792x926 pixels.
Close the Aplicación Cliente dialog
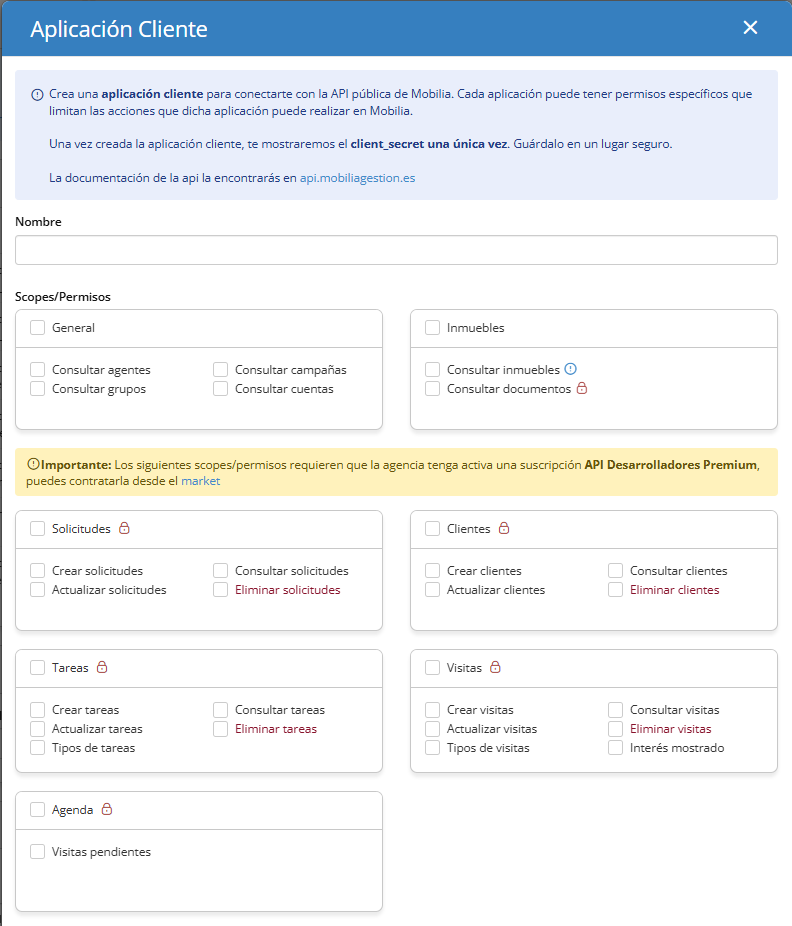click(750, 28)
